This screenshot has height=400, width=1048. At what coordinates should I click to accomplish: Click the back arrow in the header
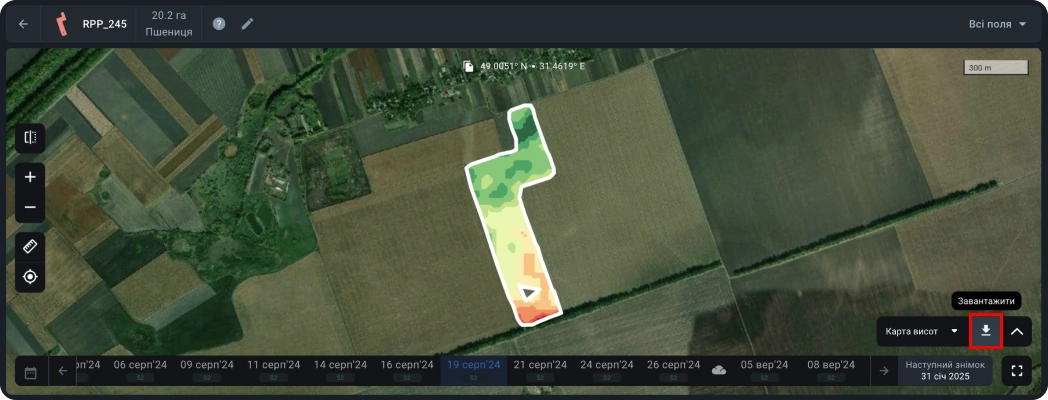click(x=24, y=24)
